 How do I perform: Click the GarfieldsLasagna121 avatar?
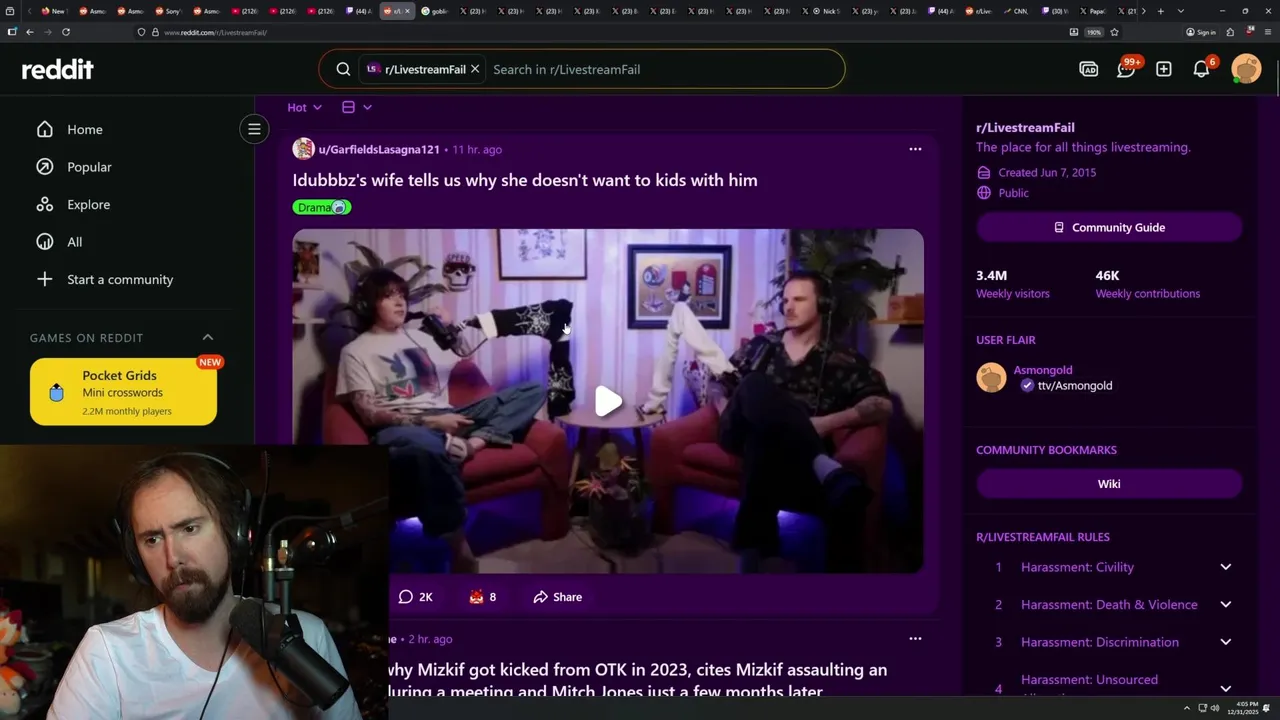click(303, 149)
